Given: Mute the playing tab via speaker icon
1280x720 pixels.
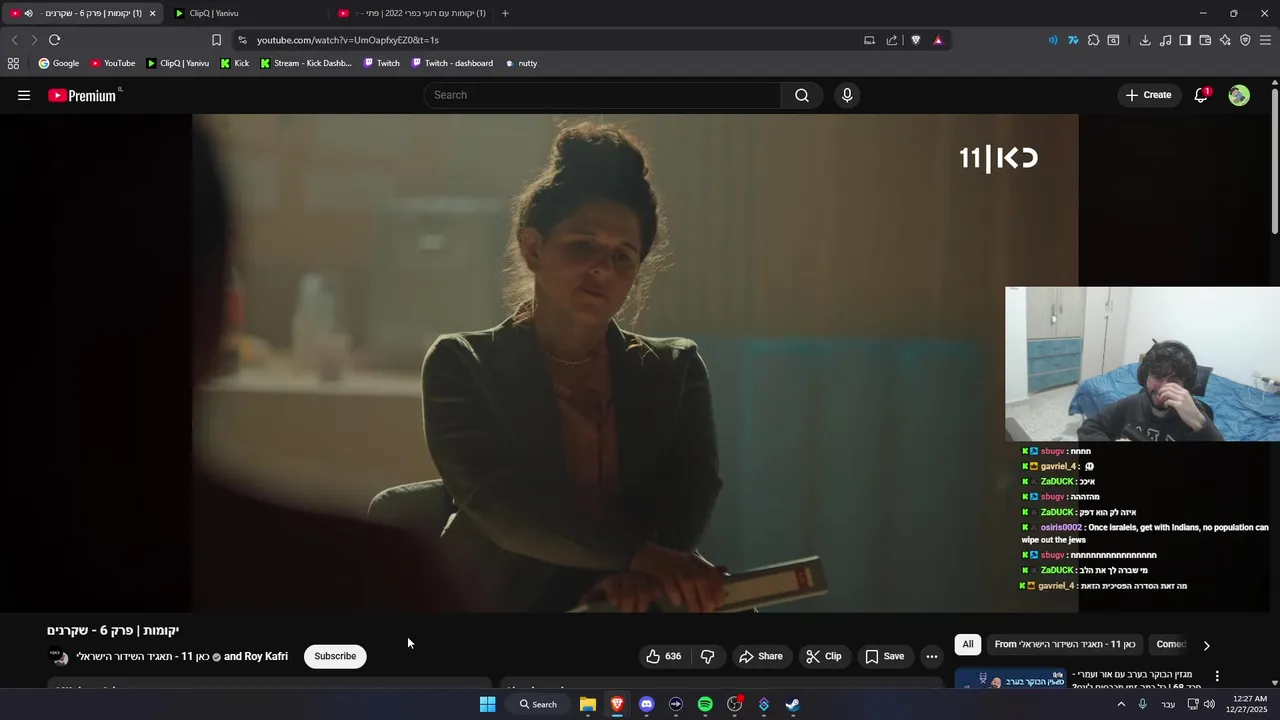Looking at the screenshot, I should click(28, 13).
